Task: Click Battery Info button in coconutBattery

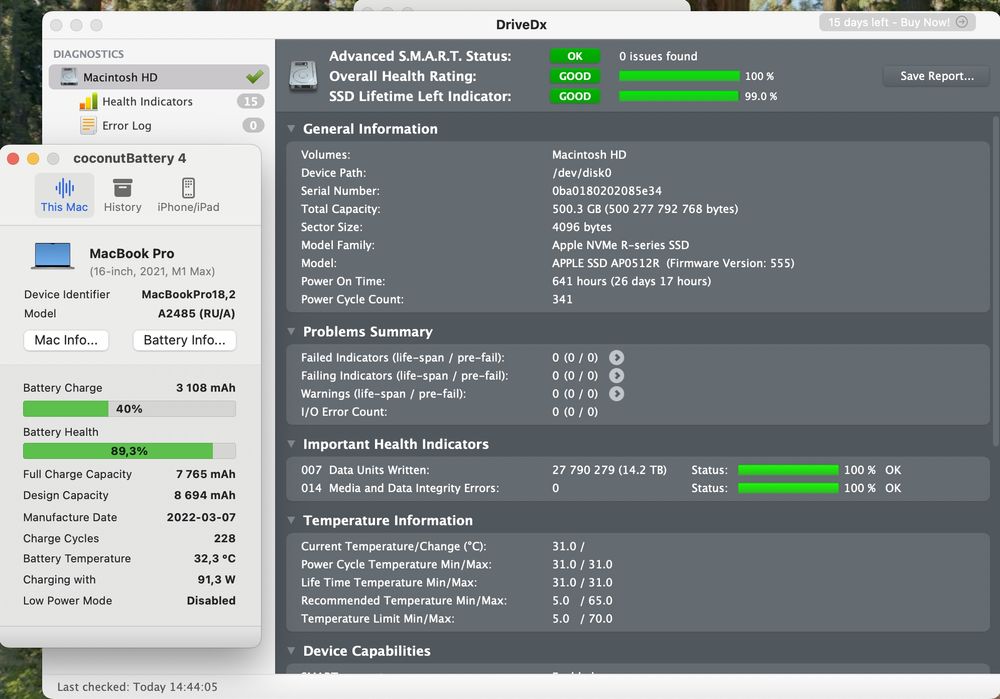Action: point(184,340)
